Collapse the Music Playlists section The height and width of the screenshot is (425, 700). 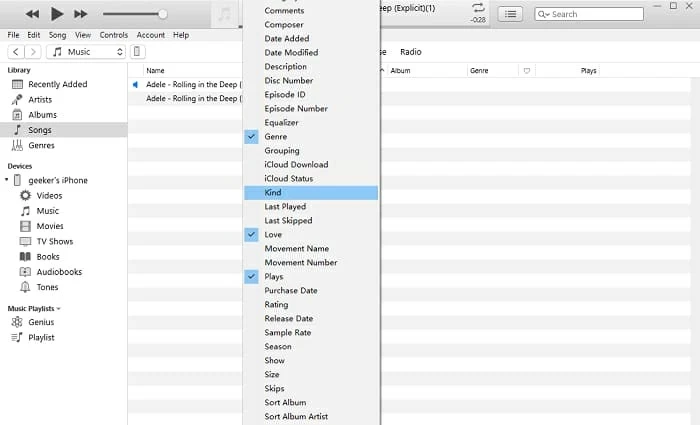(x=58, y=308)
